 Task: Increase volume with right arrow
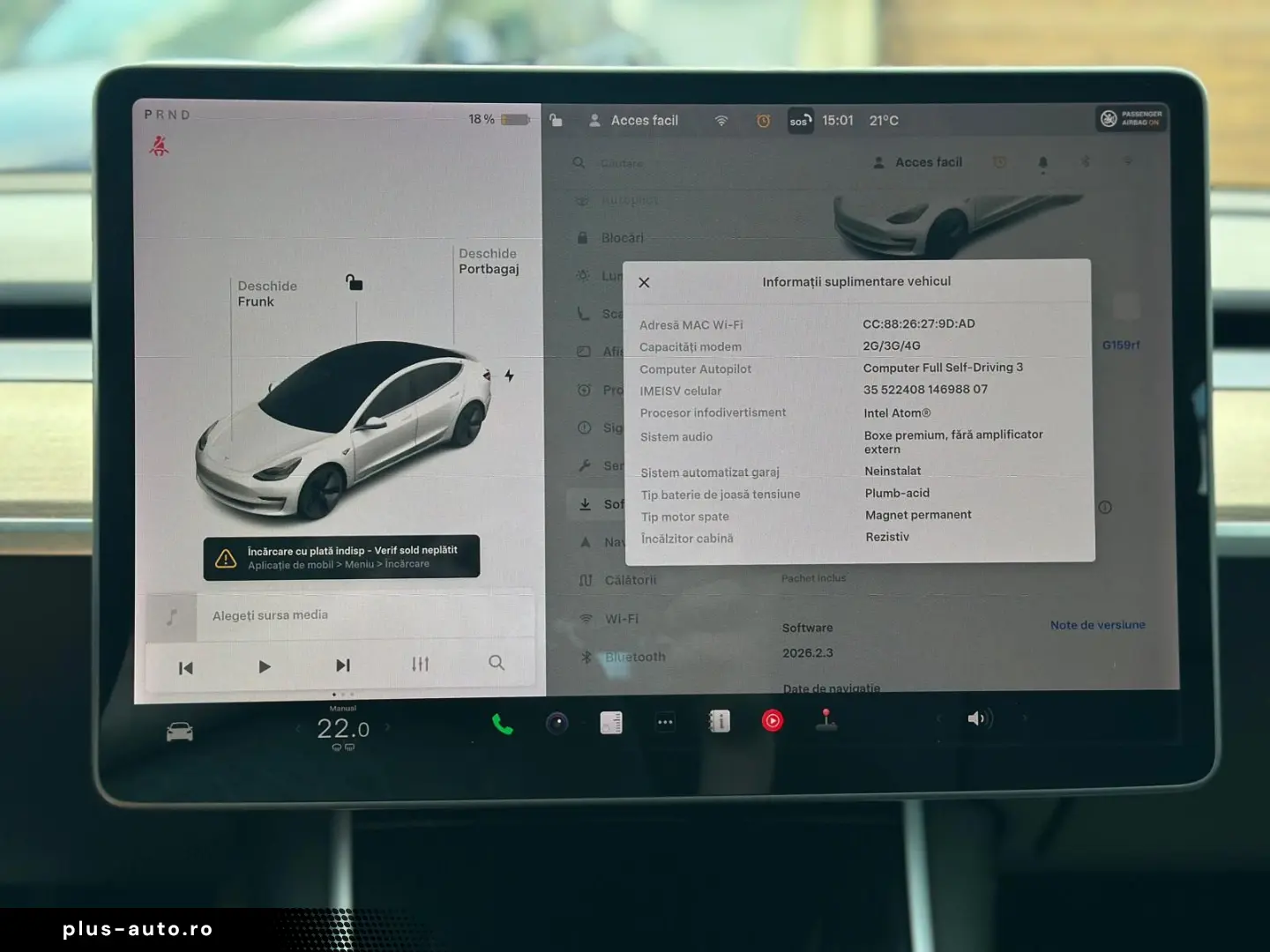(1025, 718)
